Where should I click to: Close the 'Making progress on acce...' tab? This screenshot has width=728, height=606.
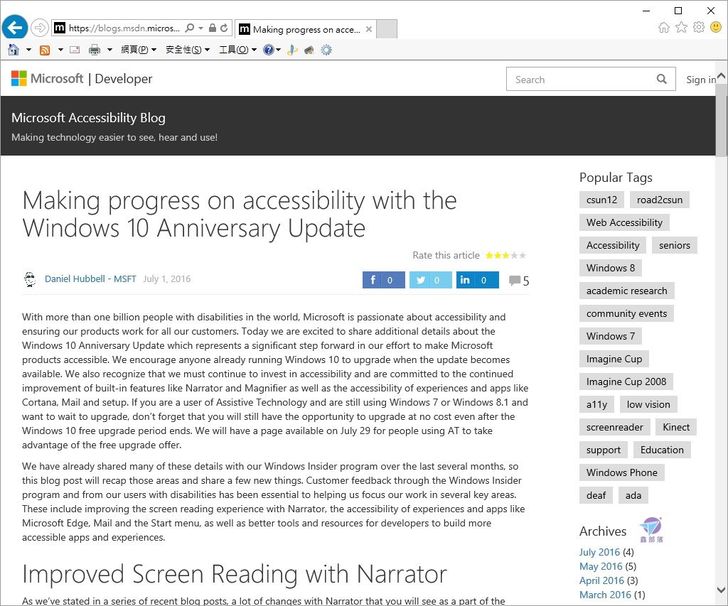pyautogui.click(x=367, y=29)
